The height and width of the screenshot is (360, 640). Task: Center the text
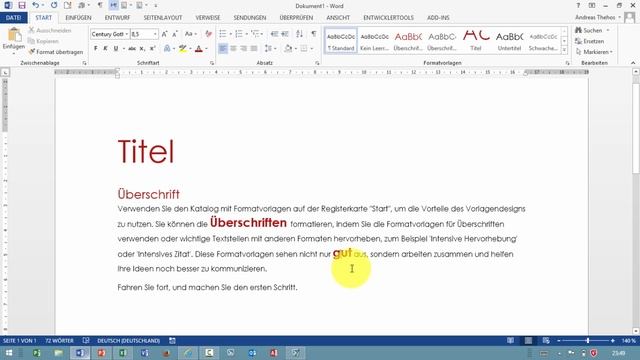tap(233, 49)
